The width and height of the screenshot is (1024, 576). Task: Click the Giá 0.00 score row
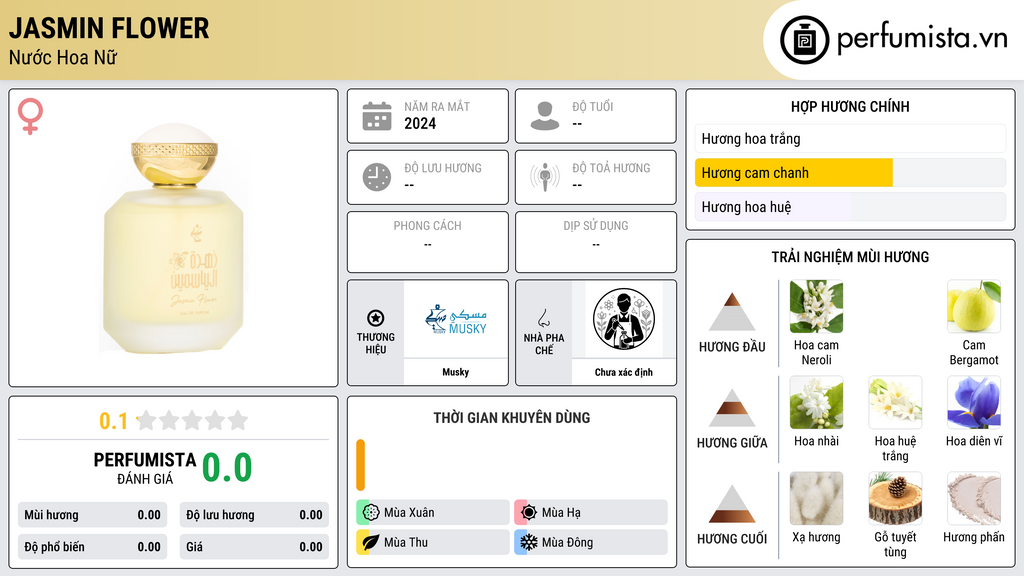click(254, 547)
